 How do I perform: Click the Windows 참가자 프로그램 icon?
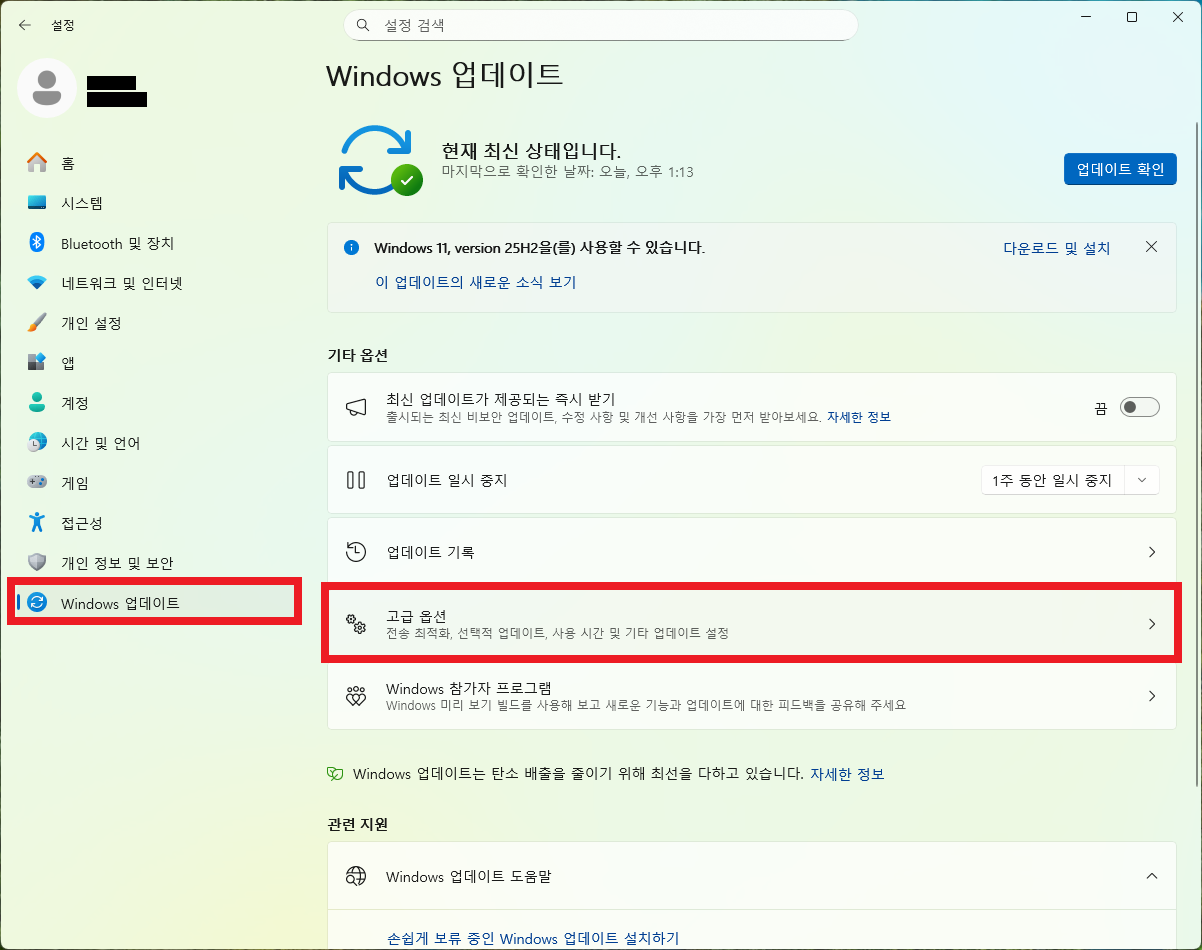tap(356, 696)
